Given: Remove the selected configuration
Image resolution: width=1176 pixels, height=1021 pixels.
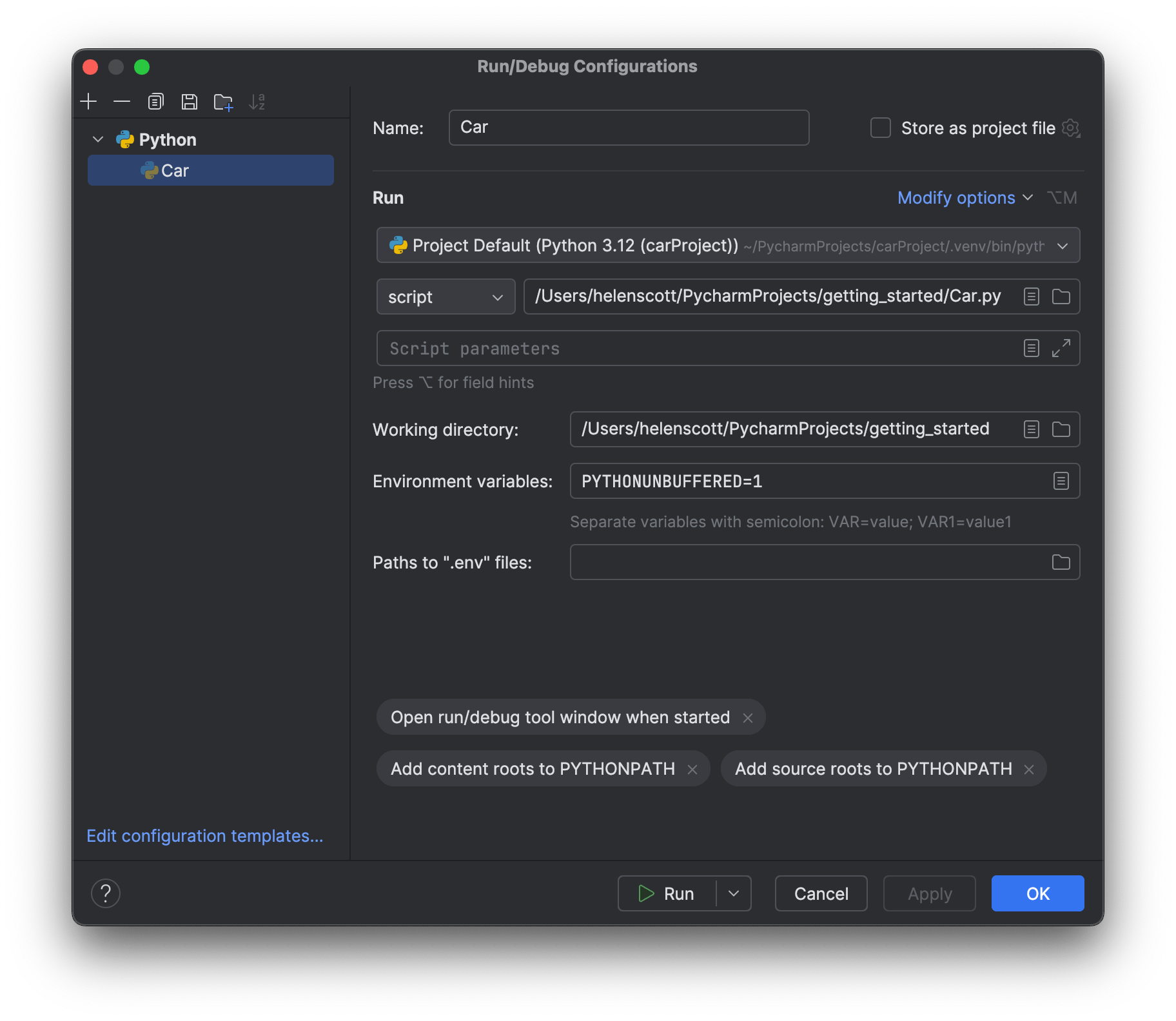Looking at the screenshot, I should point(122,101).
